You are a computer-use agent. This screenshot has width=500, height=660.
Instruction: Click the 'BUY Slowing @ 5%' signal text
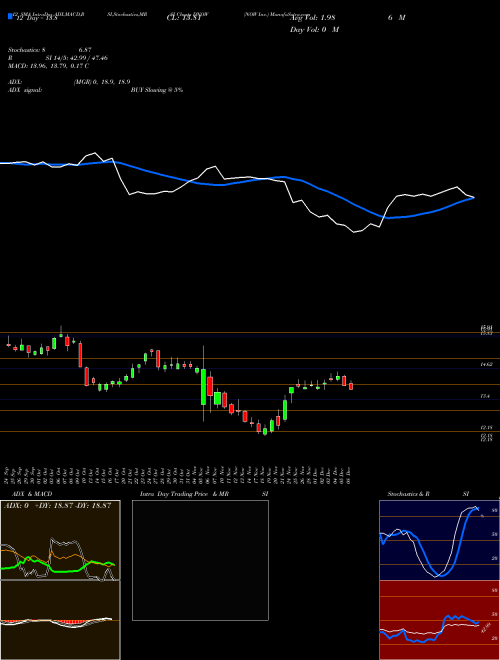tap(157, 90)
